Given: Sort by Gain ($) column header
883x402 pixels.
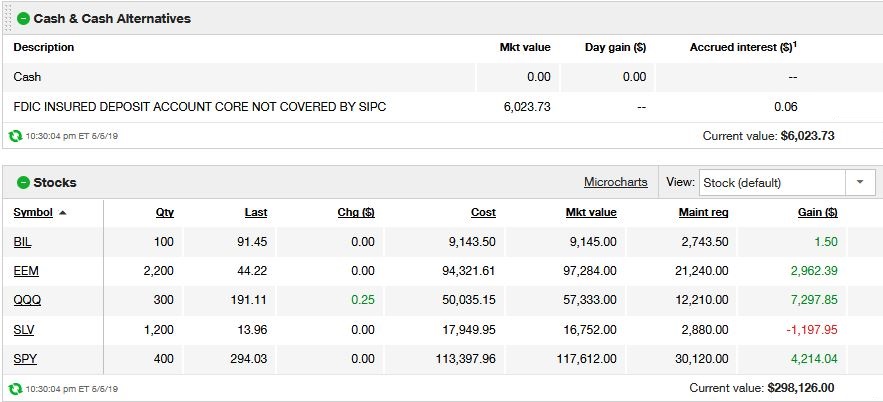Looking at the screenshot, I should click(x=818, y=212).
